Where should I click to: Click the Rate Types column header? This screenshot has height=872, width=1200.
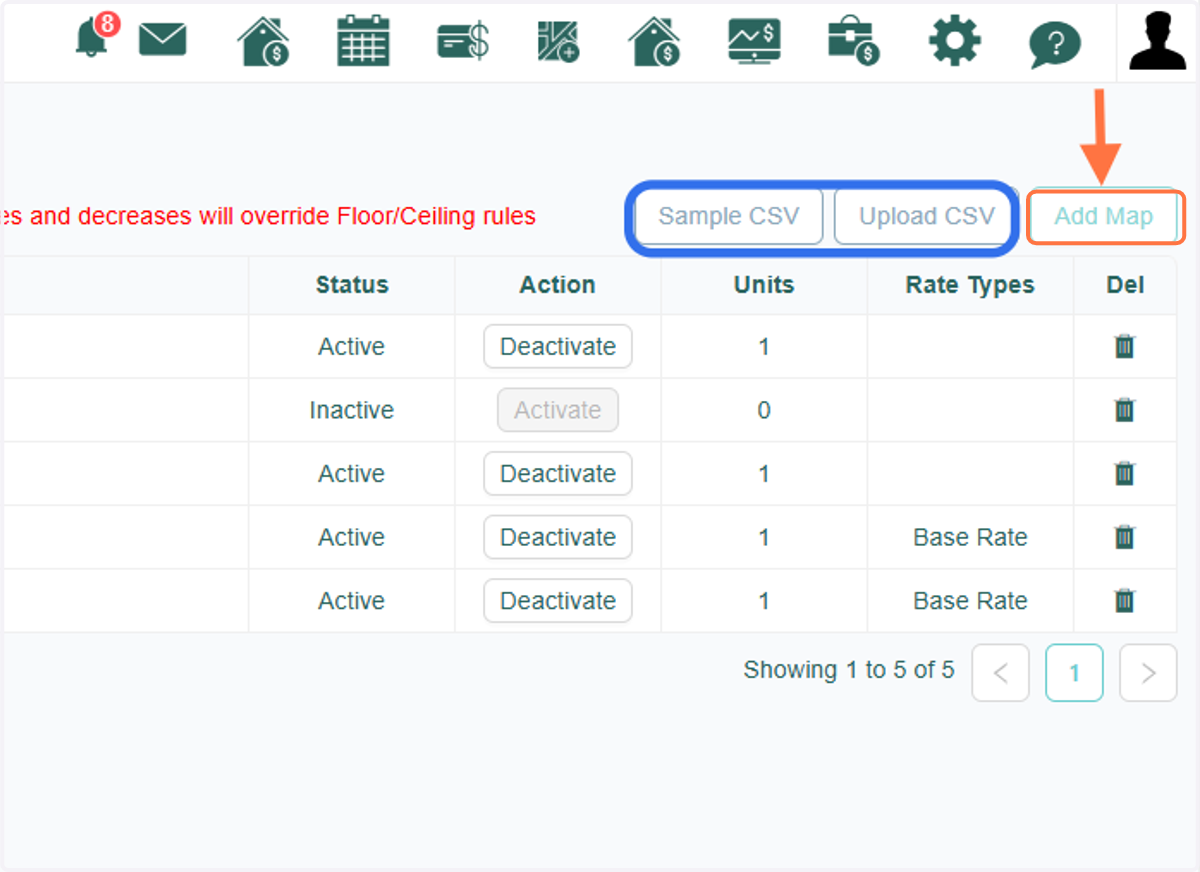pyautogui.click(x=970, y=285)
